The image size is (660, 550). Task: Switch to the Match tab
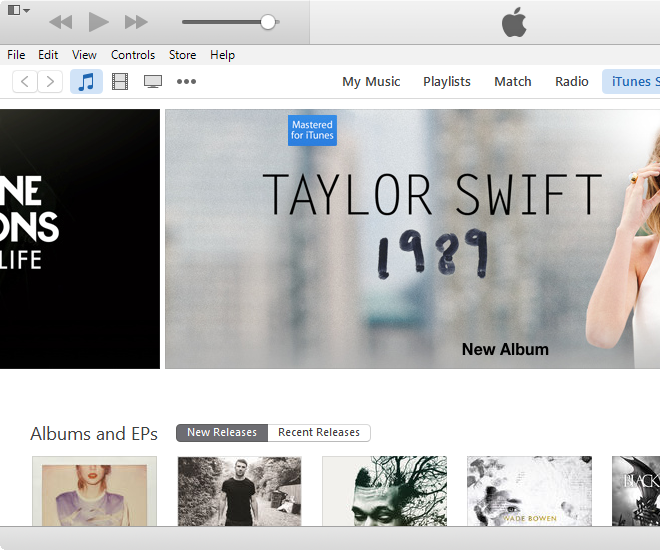click(x=513, y=81)
